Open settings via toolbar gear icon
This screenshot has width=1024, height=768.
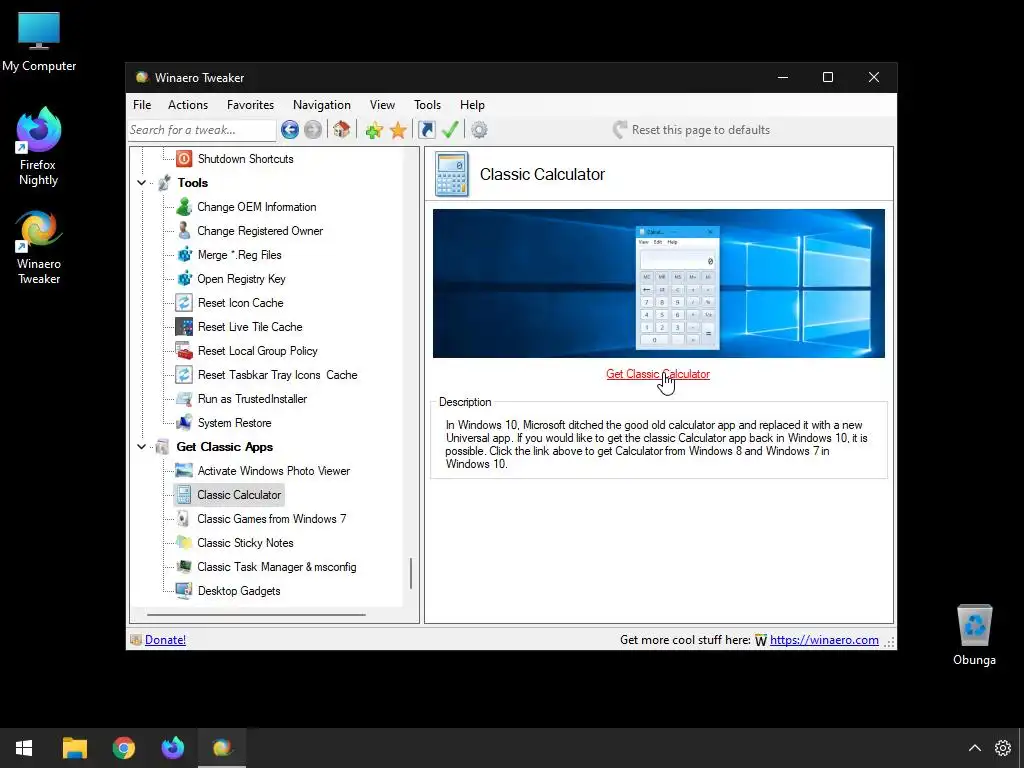point(479,130)
